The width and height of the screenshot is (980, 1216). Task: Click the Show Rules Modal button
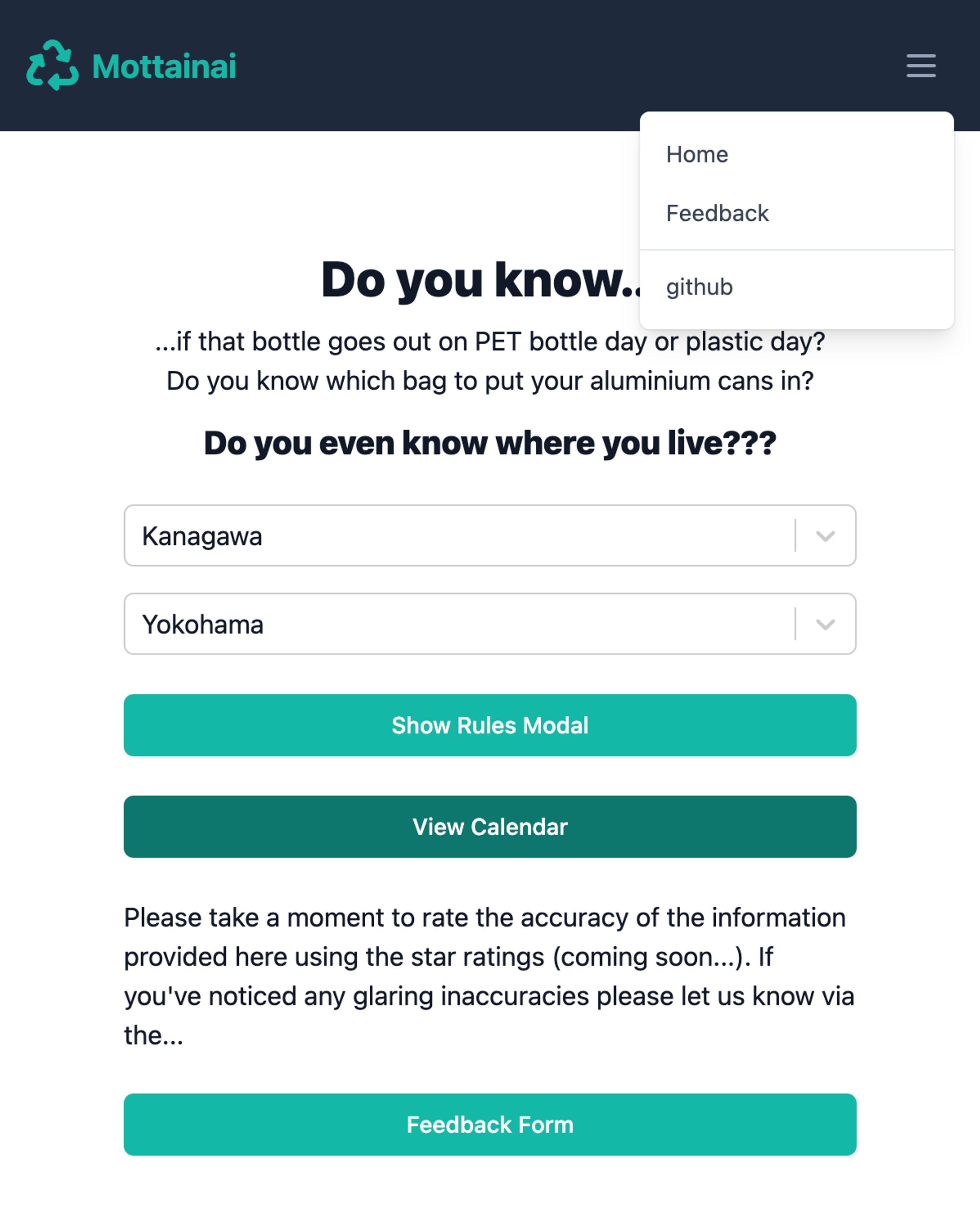pos(490,725)
